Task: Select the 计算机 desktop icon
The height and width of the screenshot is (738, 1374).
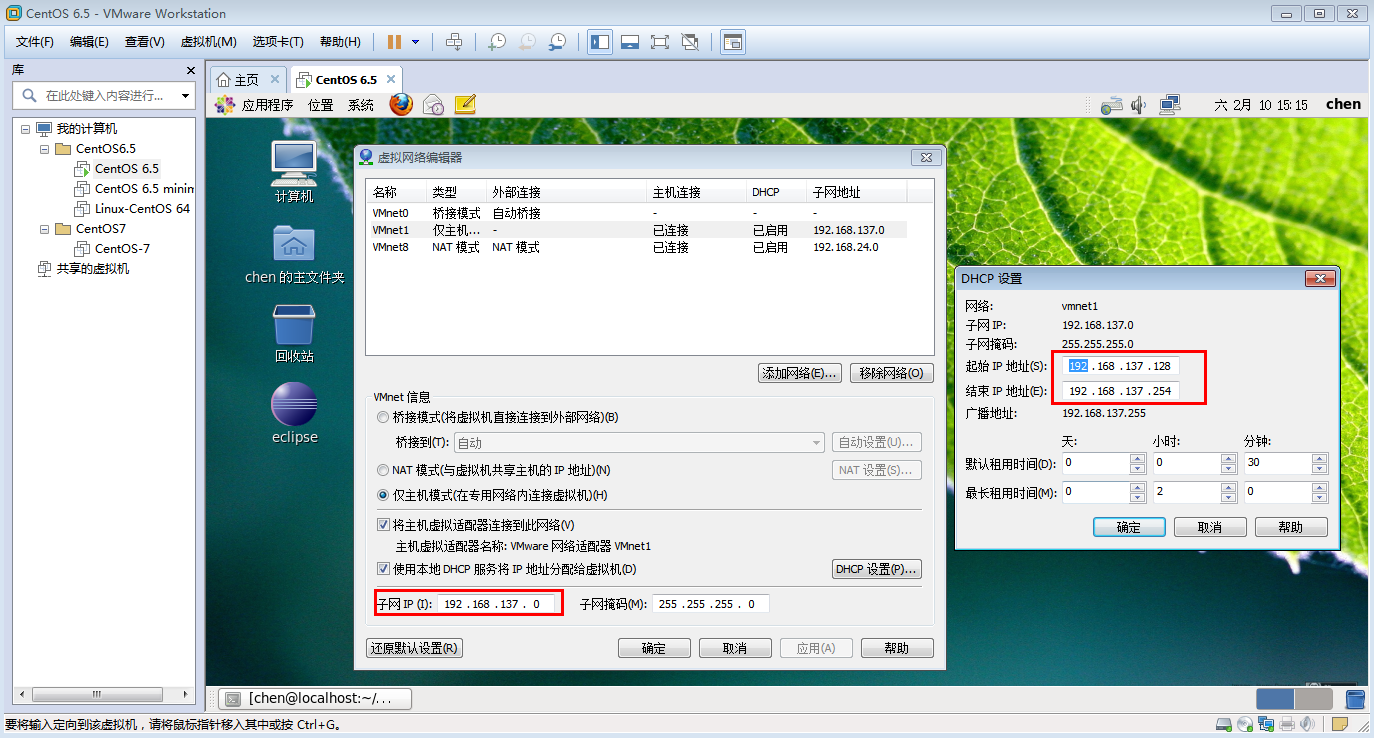Action: (294, 171)
